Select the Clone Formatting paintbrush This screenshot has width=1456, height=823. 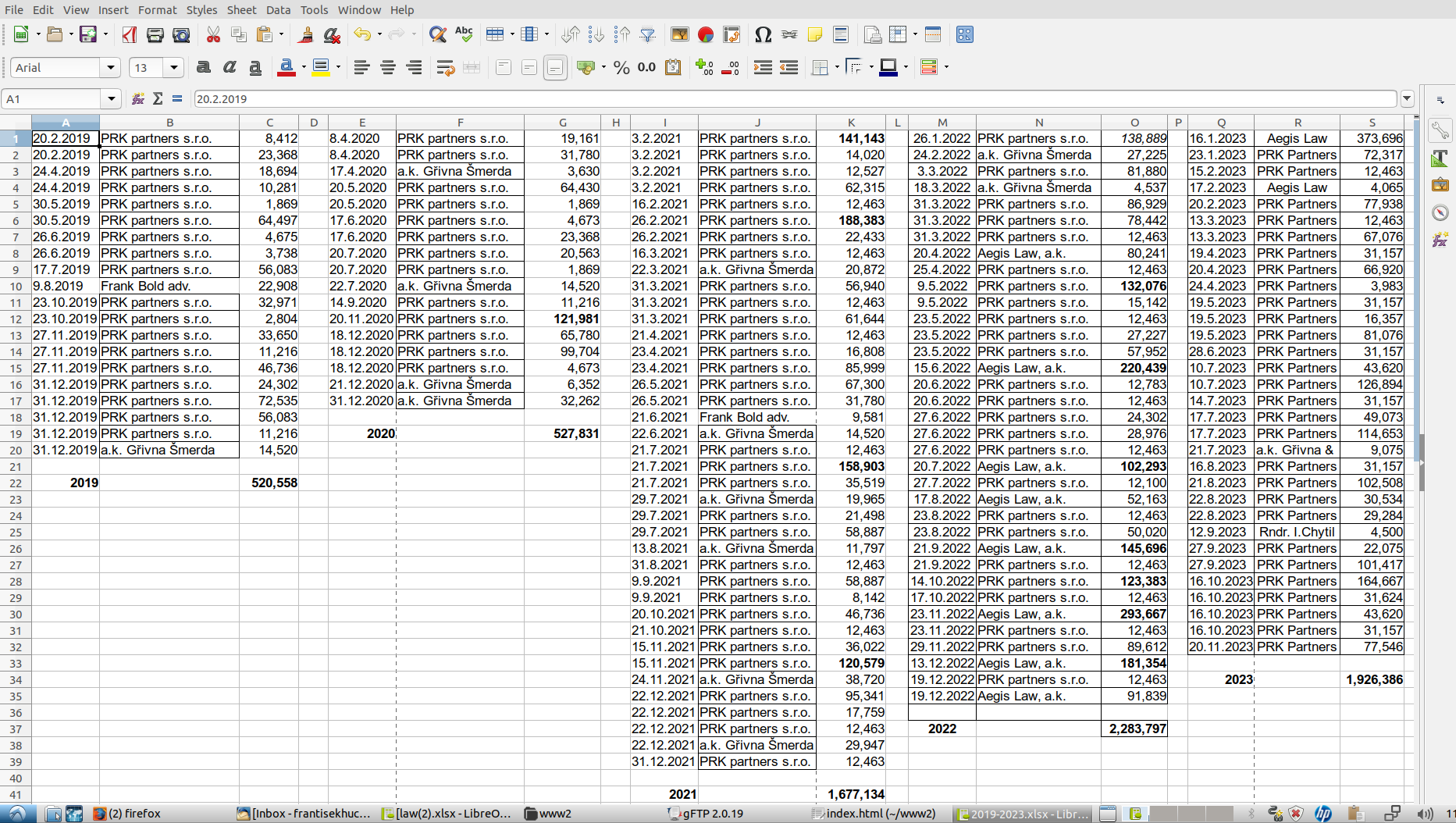coord(306,34)
